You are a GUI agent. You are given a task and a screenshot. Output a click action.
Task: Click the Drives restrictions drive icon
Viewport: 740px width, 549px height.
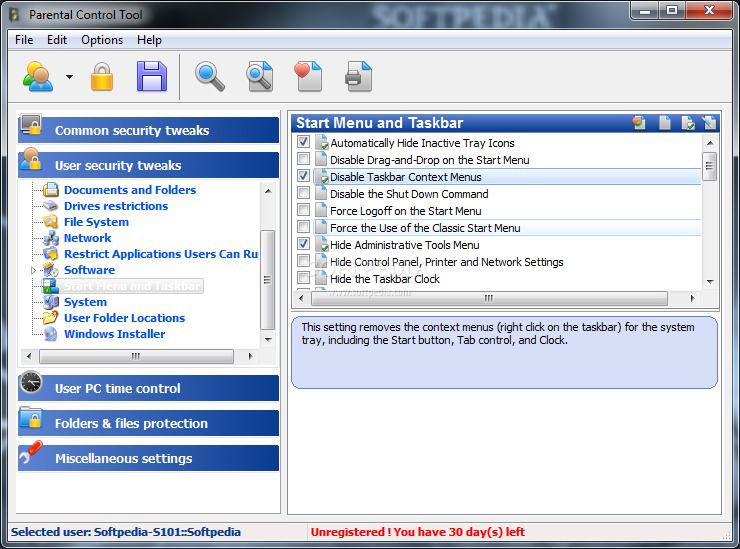[50, 206]
